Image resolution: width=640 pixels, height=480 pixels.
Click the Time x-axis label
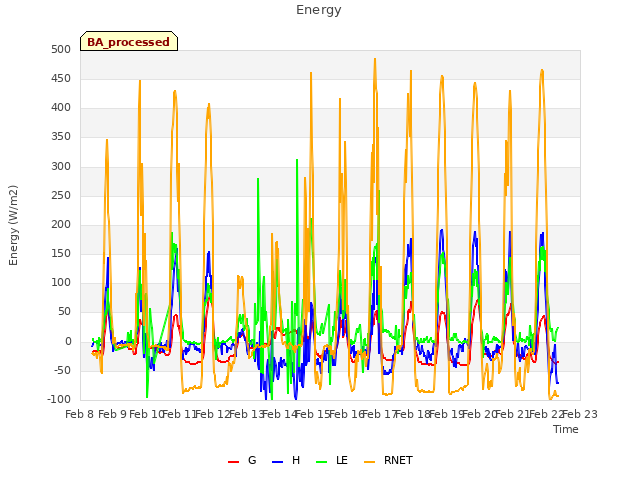565,429
